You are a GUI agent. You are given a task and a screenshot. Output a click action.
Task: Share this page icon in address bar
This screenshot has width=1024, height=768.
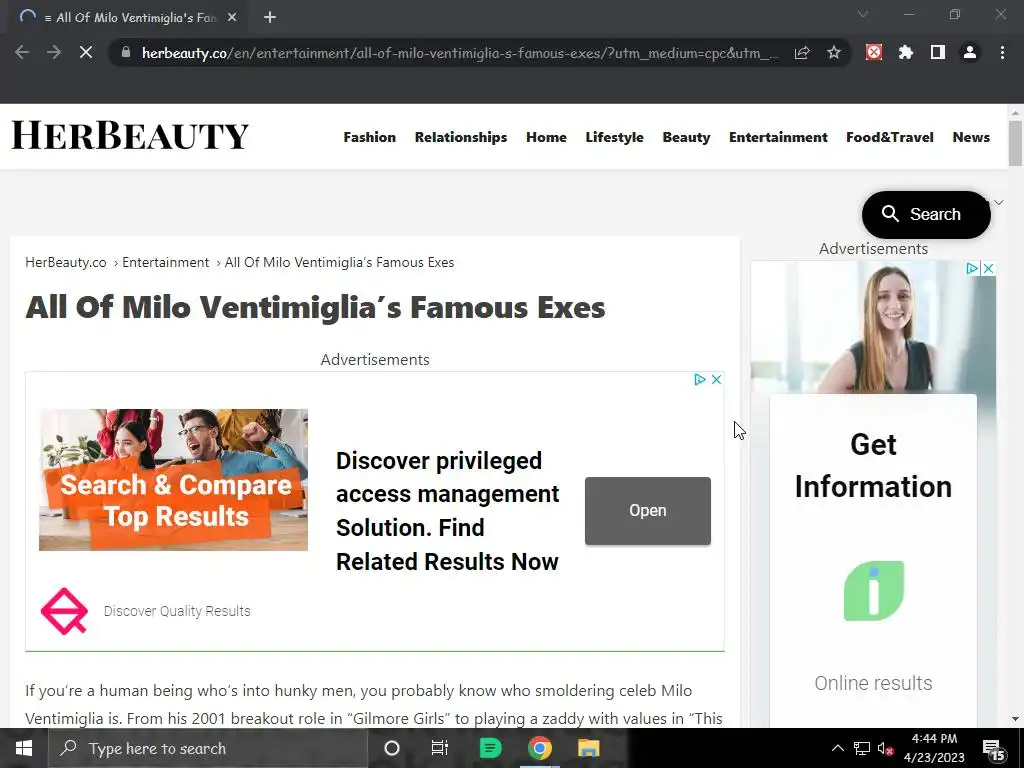pos(802,52)
